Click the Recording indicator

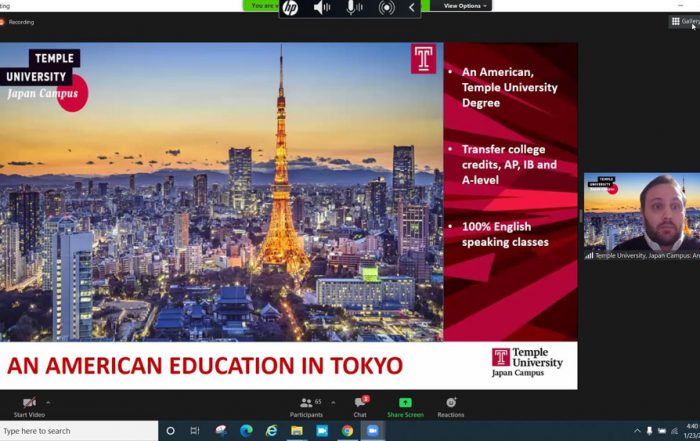pos(17,22)
